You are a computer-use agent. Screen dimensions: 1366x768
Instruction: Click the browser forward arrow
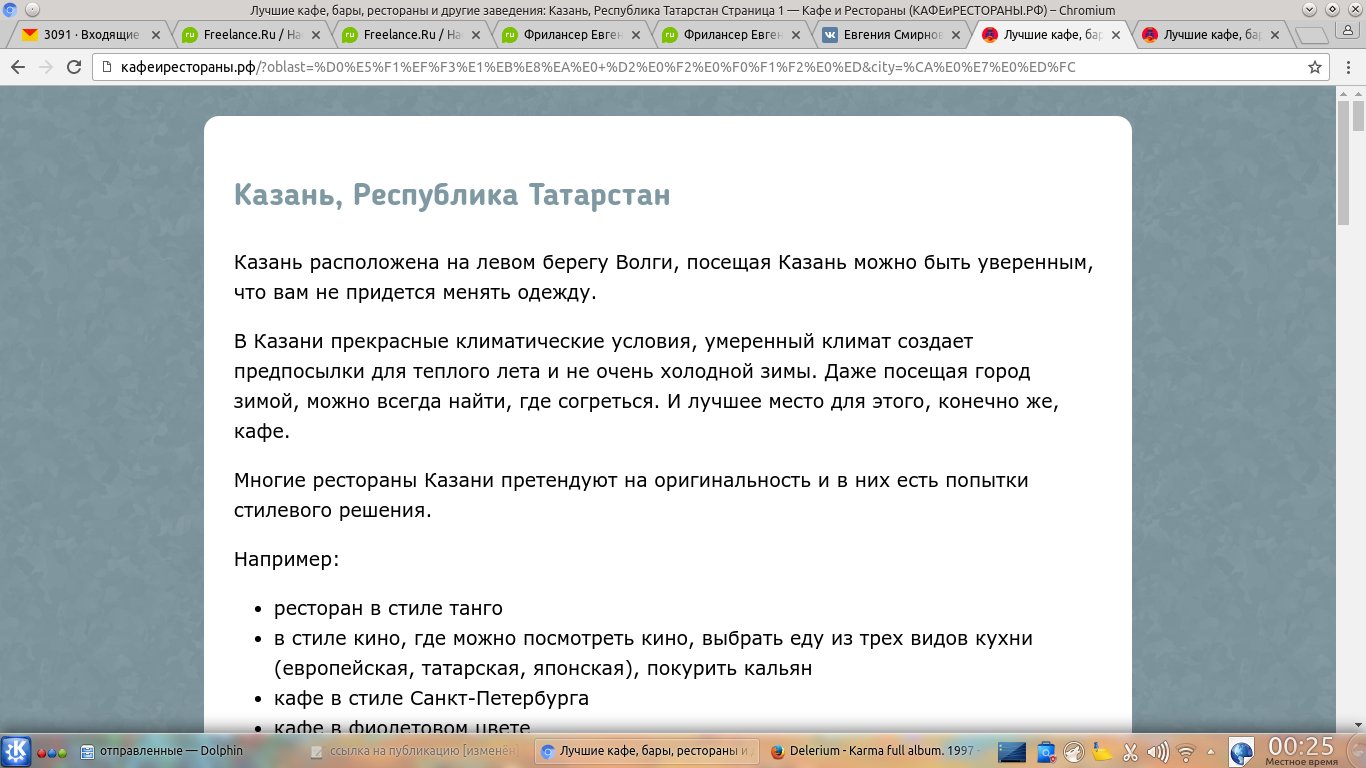[x=45, y=68]
